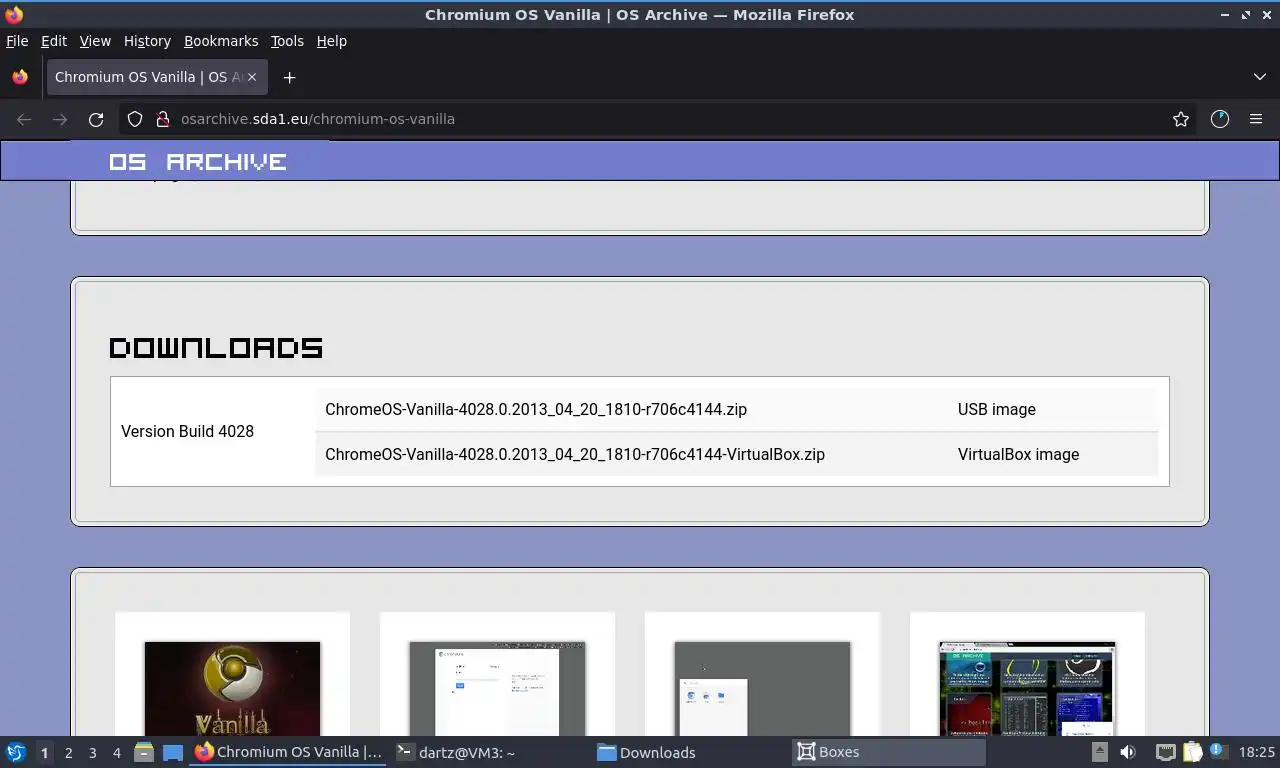Open the View menu
The width and height of the screenshot is (1280, 768).
coord(95,41)
